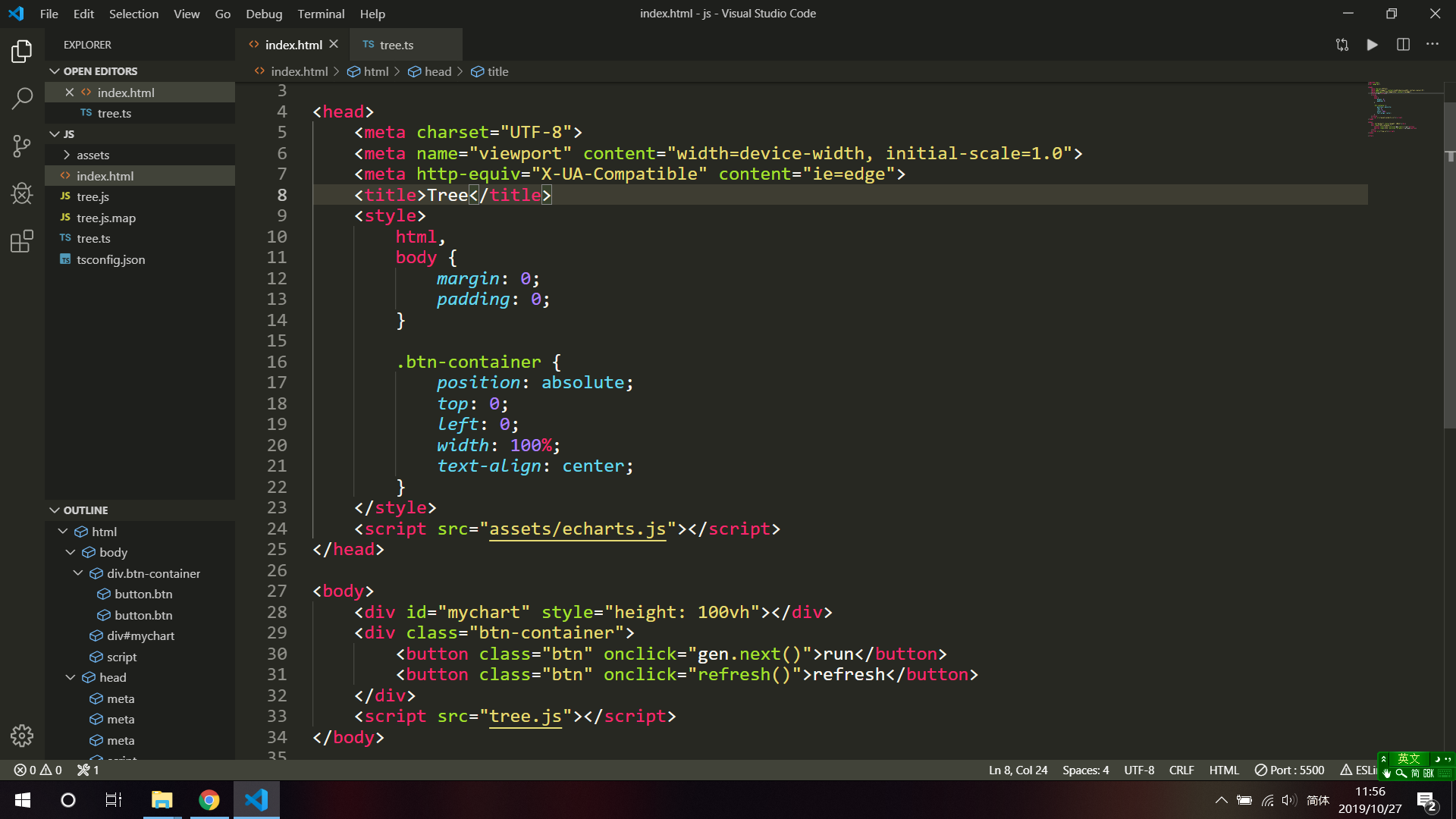Open the Debug view in activity bar
This screenshot has width=1456, height=819.
[x=22, y=193]
